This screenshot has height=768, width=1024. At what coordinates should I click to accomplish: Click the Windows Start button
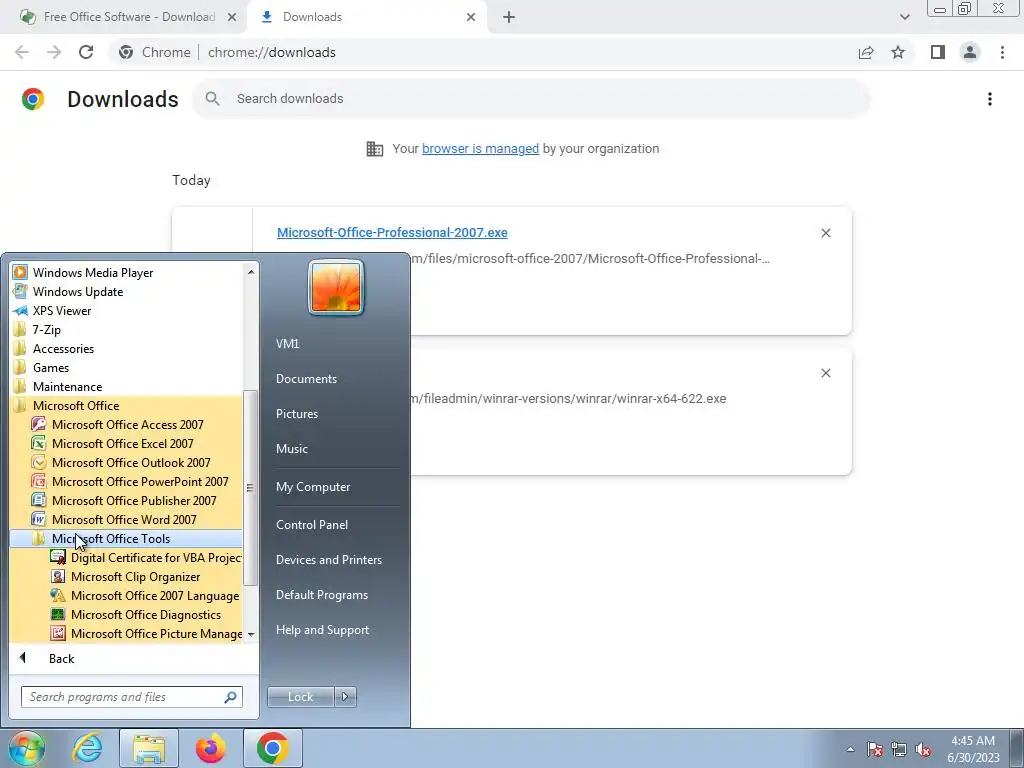[26, 748]
